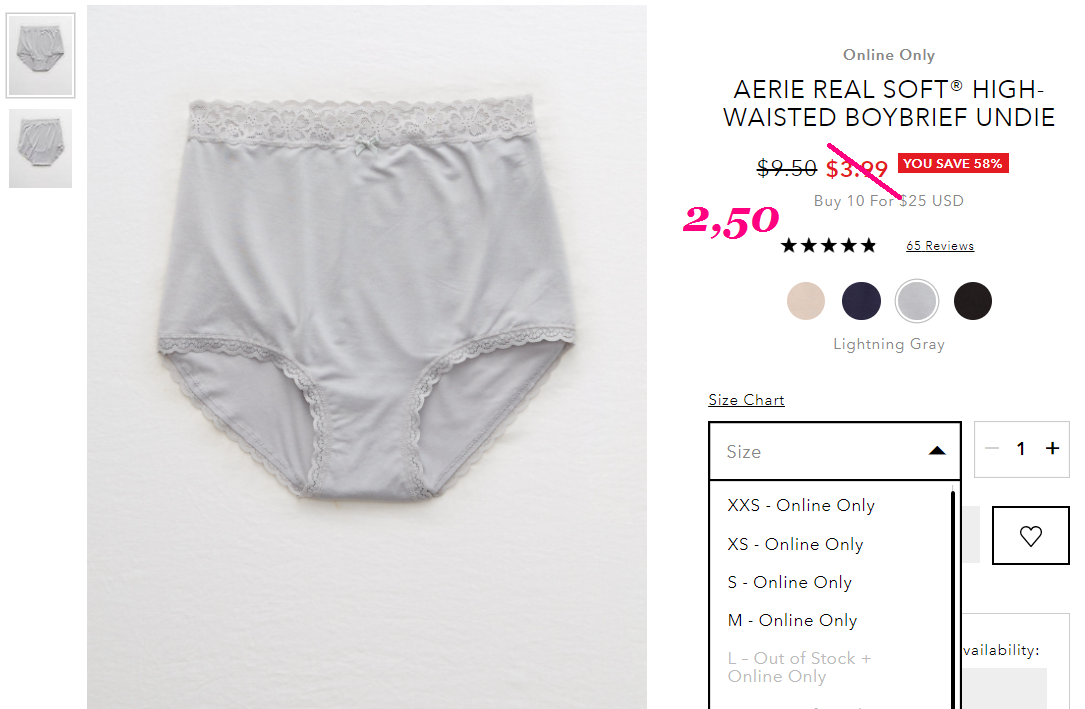Viewport: 1085px width, 709px height.
Task: Select the Lightning Gray color swatch
Action: [917, 301]
